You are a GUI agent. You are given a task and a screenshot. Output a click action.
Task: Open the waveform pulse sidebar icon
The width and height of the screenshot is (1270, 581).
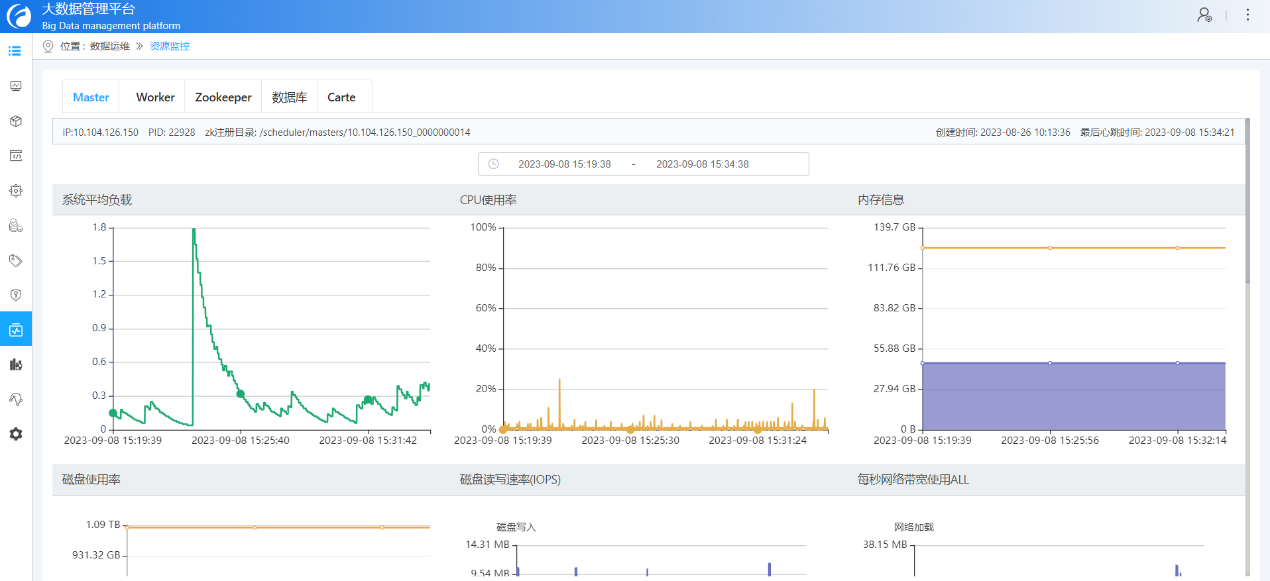15,399
